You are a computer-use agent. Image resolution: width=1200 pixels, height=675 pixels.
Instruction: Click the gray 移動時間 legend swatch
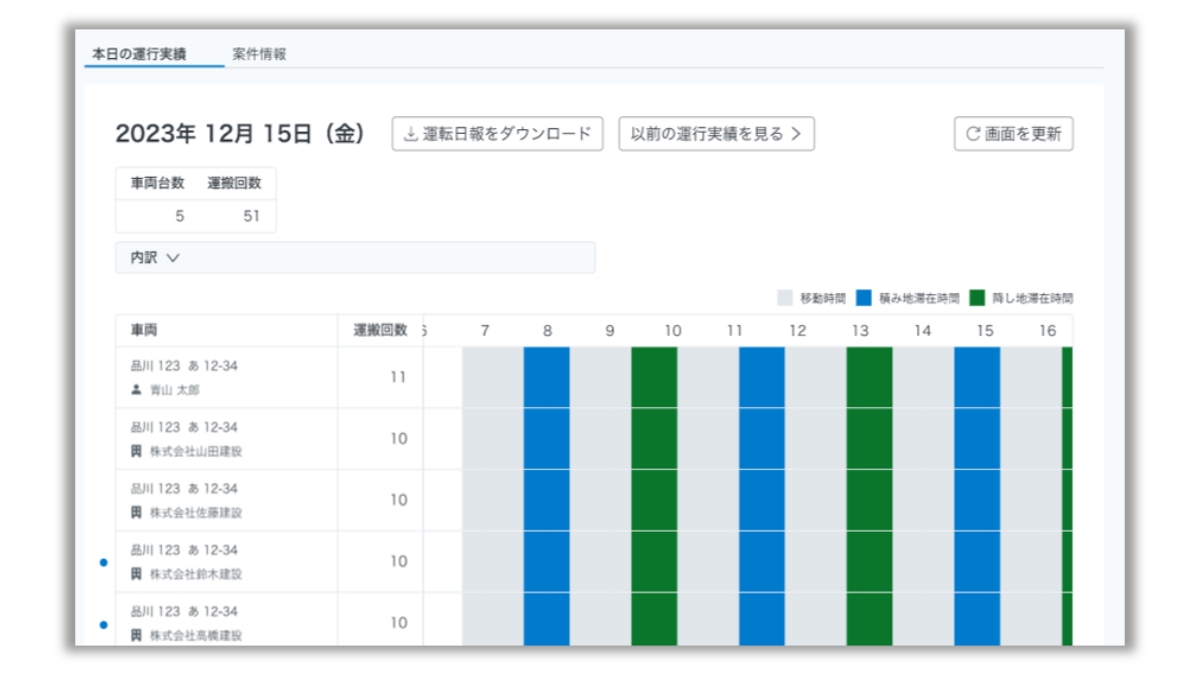pyautogui.click(x=785, y=298)
